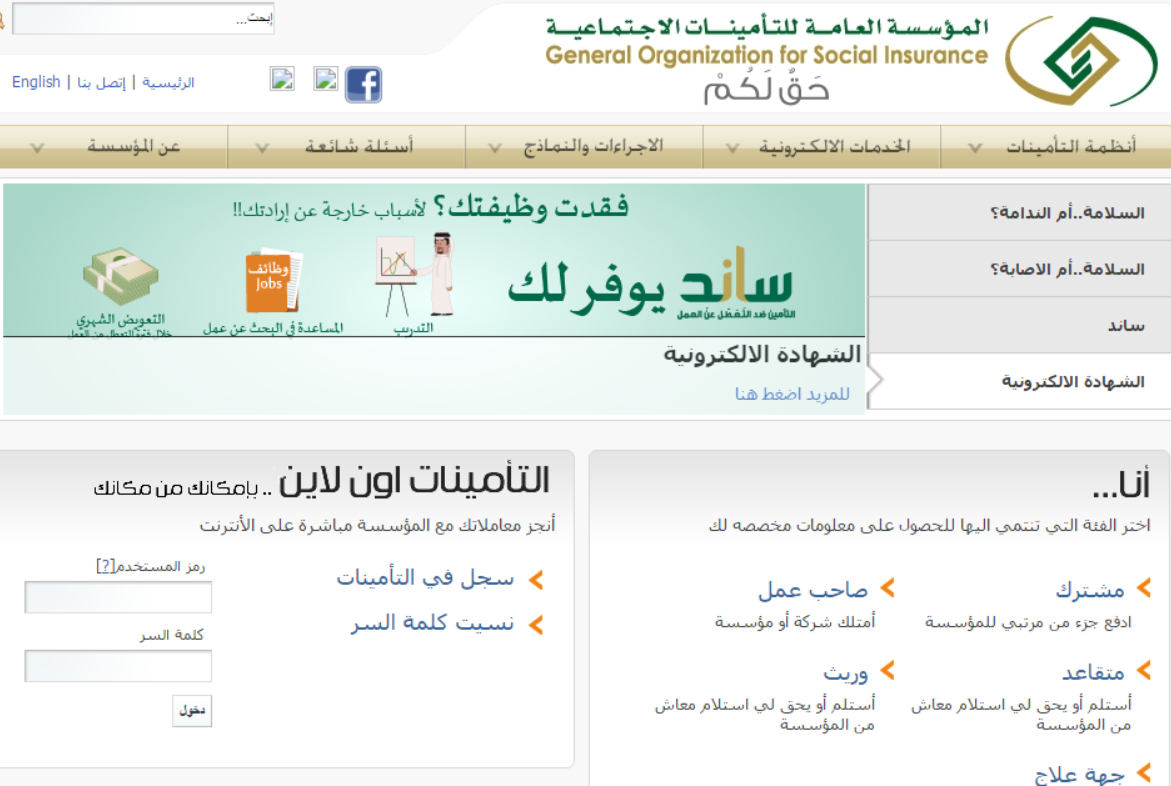This screenshot has width=1171, height=786.
Task: Select the السلامة..أم الاصابة؟ banner tab
Action: coord(1019,269)
